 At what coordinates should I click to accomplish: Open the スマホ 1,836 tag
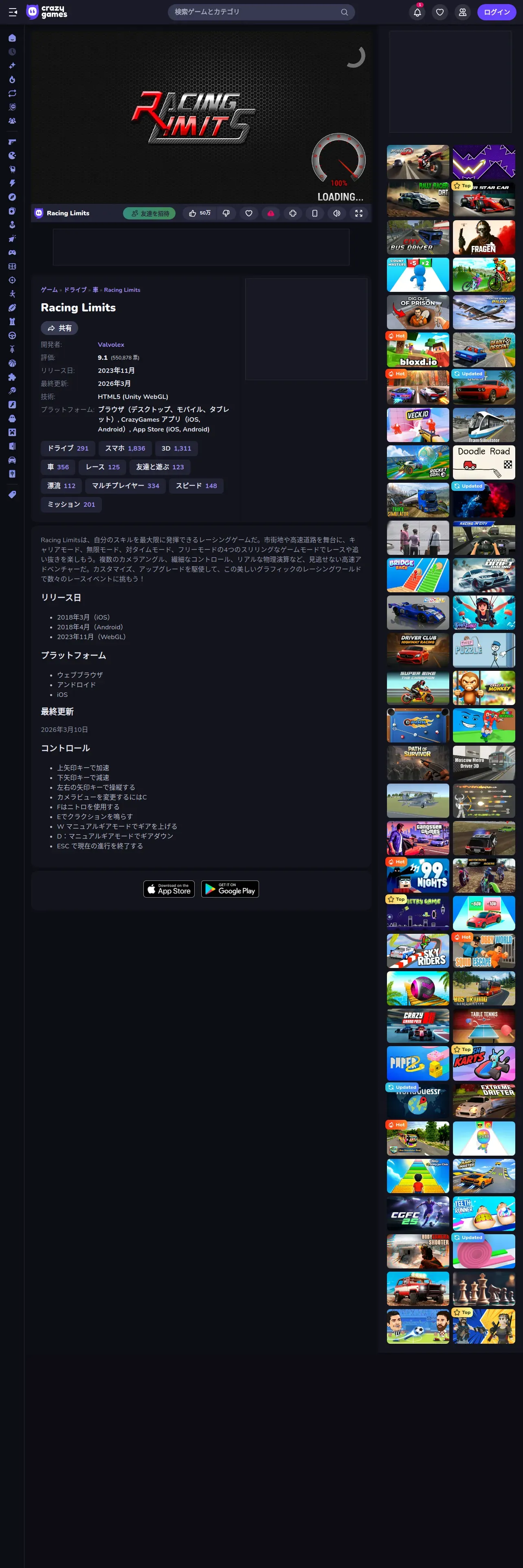click(125, 449)
